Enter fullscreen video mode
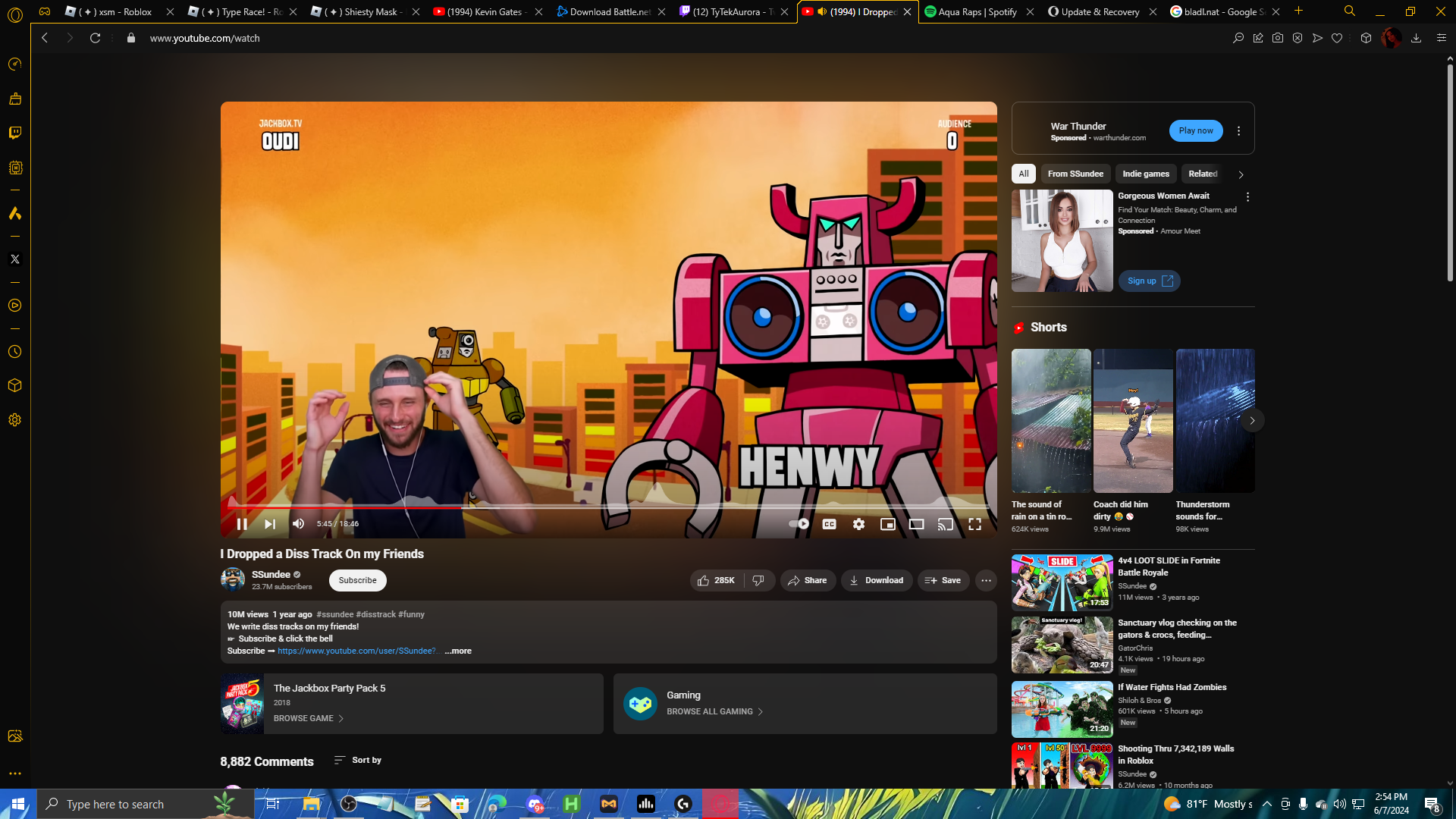 [x=974, y=524]
